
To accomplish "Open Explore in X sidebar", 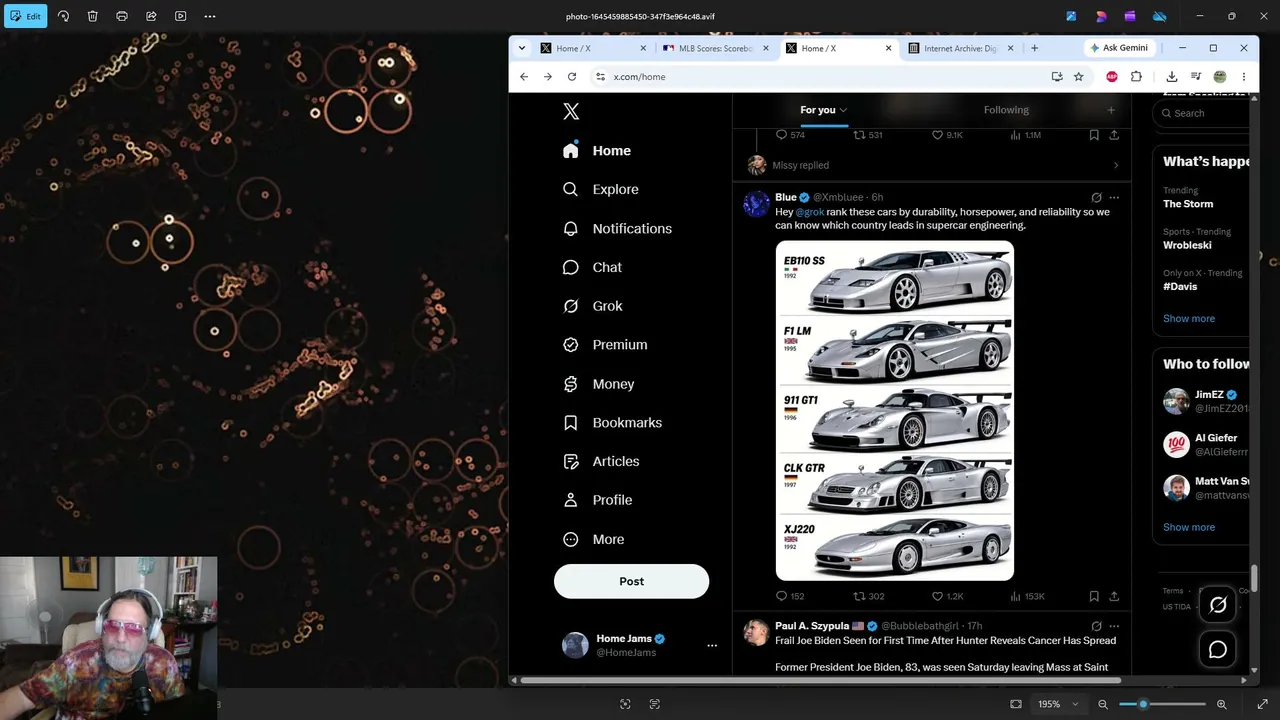I will (x=600, y=189).
